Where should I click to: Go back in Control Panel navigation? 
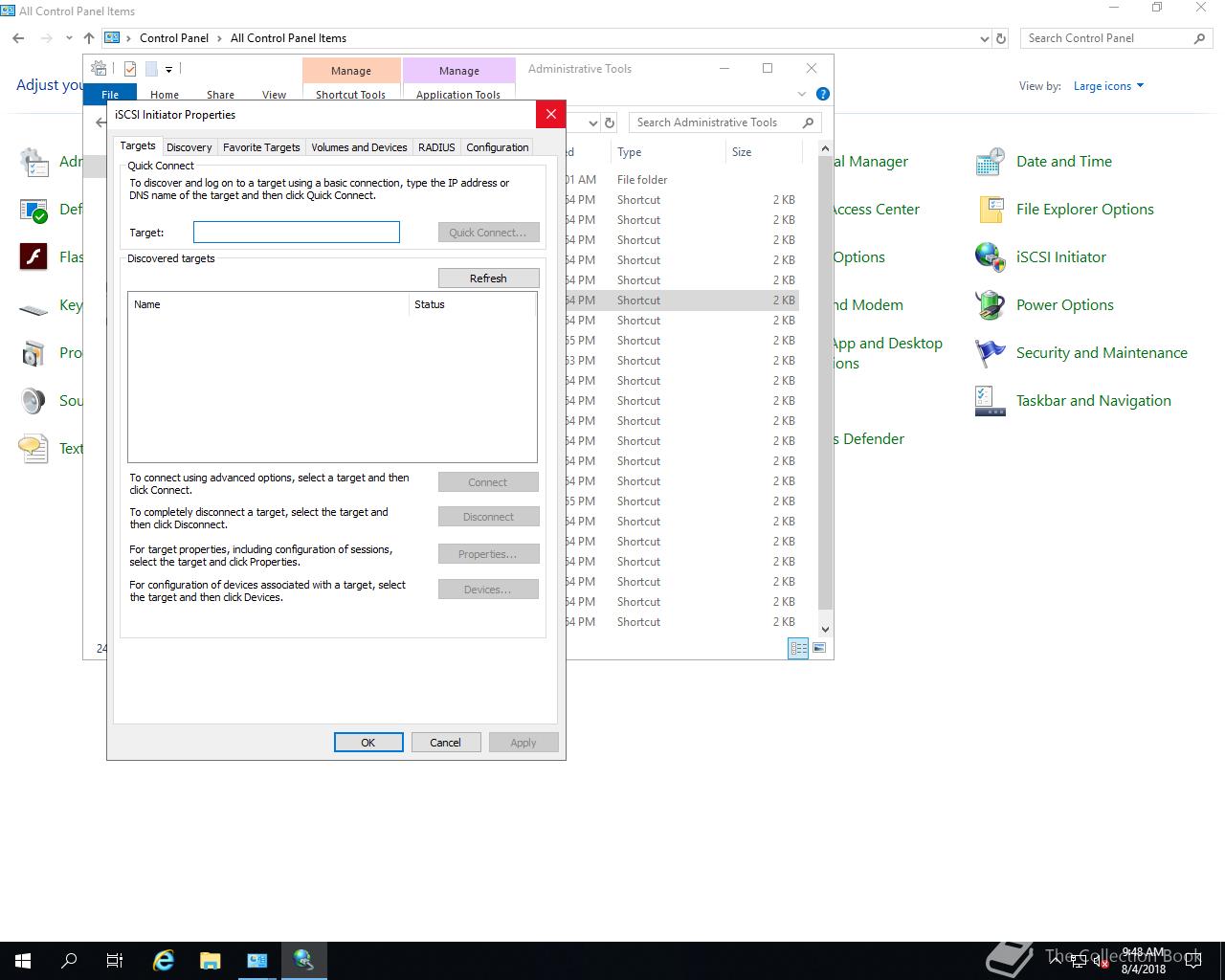click(x=18, y=38)
